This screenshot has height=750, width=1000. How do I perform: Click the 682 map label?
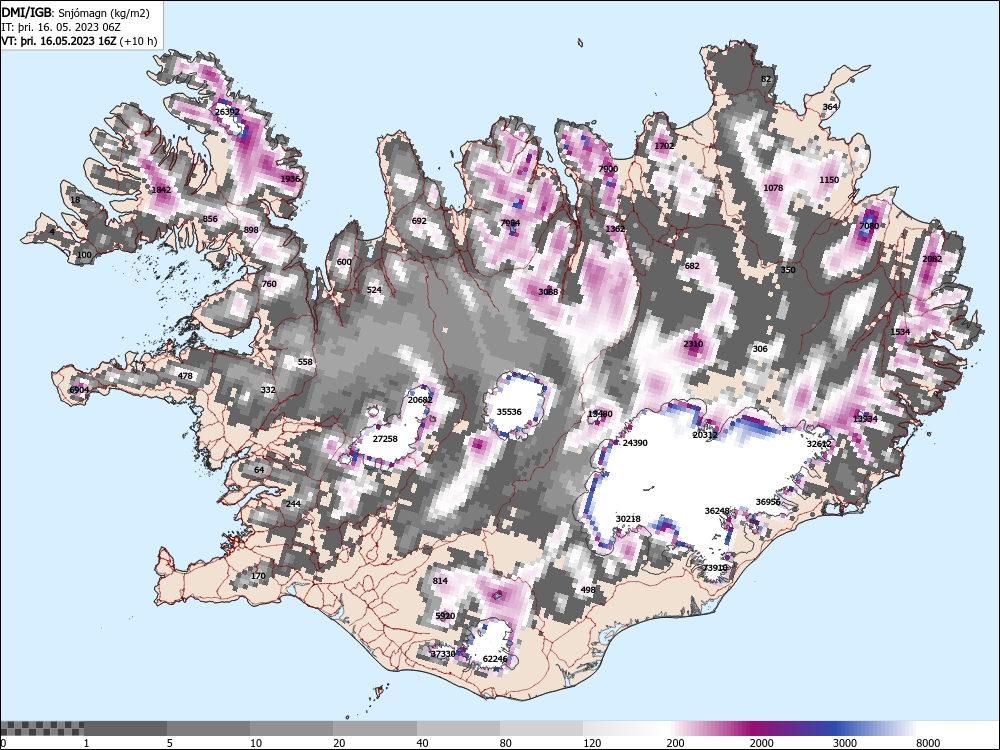[x=692, y=267]
